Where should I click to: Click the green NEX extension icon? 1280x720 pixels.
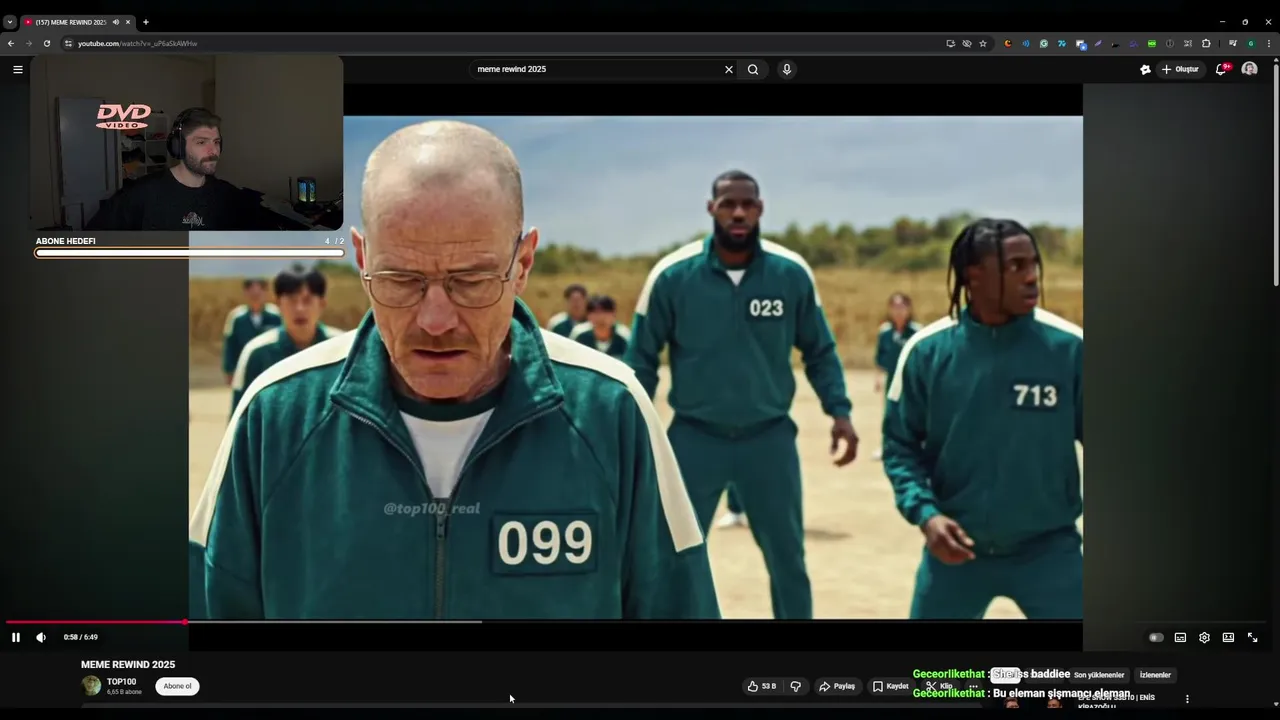click(x=1152, y=43)
